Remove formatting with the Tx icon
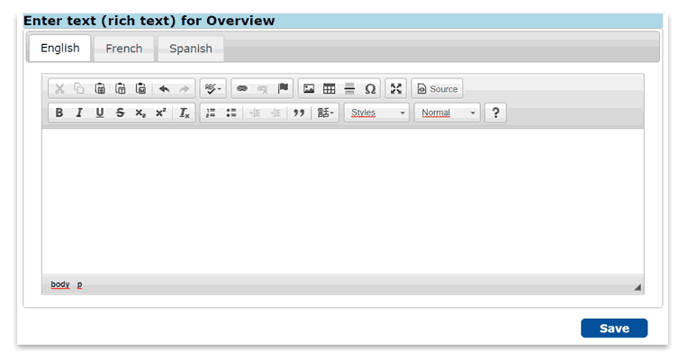This screenshot has width=688, height=360. (184, 113)
